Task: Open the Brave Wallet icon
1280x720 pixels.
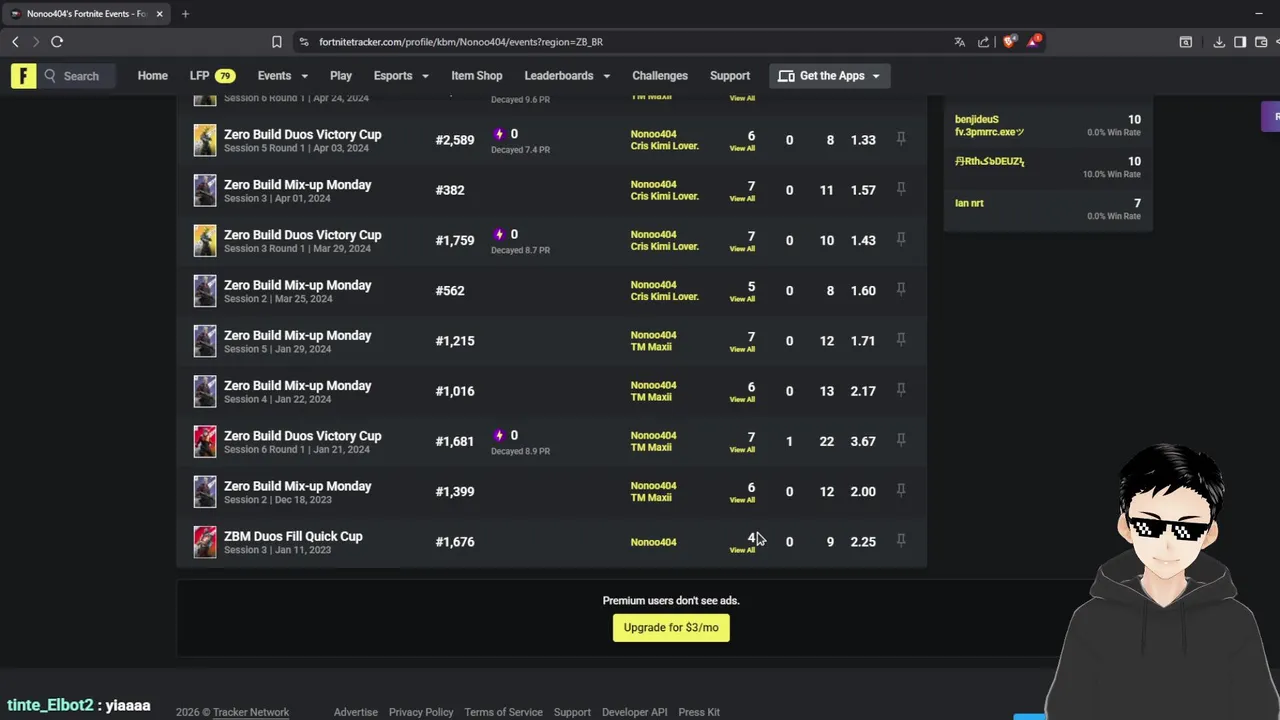Action: (x=1261, y=42)
